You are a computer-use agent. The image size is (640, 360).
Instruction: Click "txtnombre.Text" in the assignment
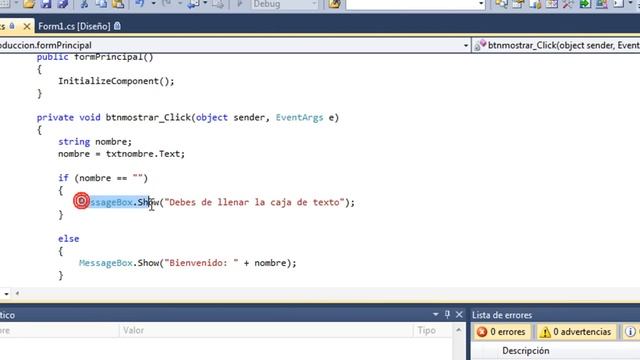pyautogui.click(x=143, y=154)
